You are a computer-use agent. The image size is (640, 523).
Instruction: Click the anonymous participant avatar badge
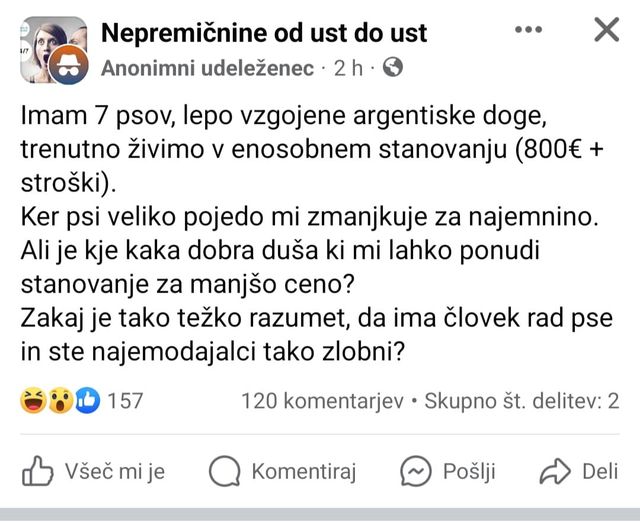pyautogui.click(x=68, y=65)
